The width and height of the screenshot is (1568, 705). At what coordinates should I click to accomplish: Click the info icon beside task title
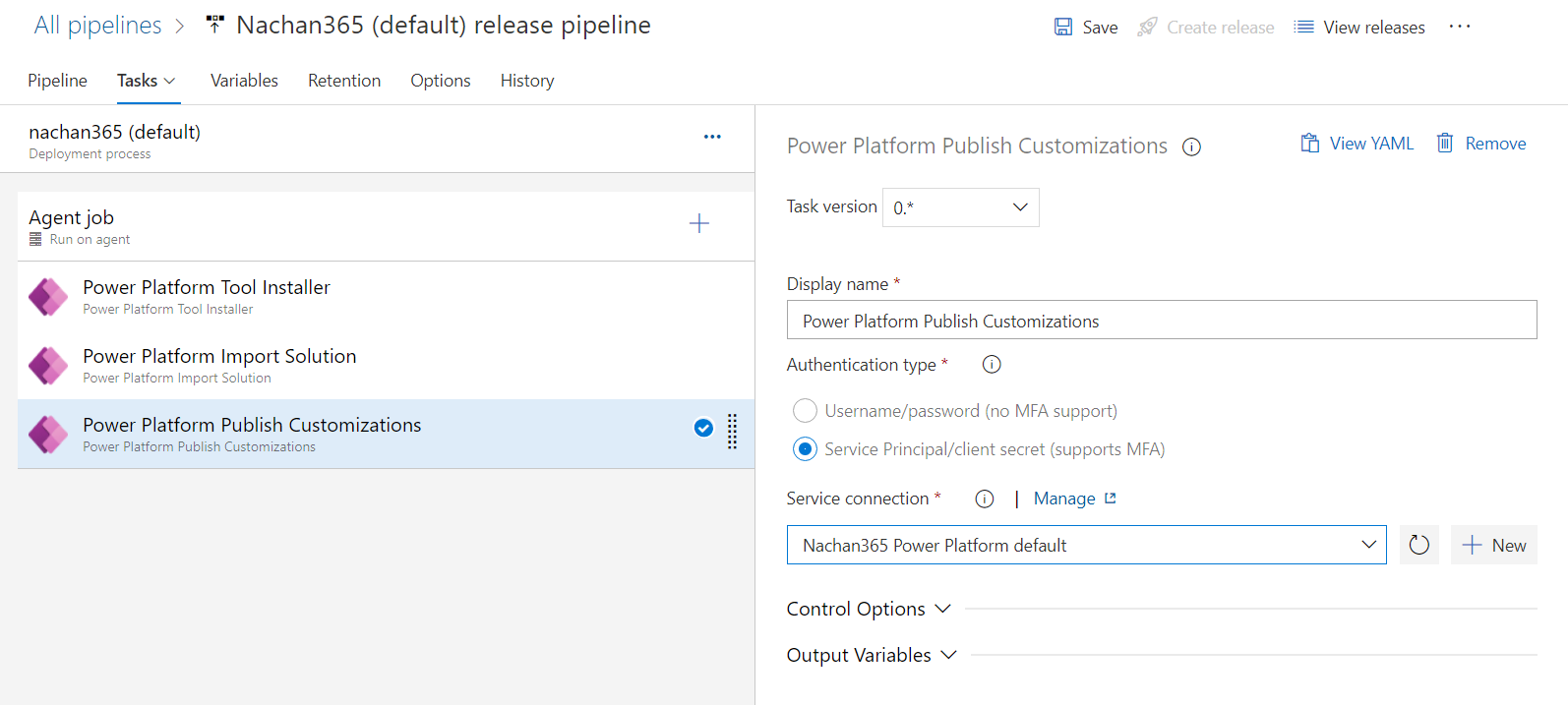(1191, 147)
